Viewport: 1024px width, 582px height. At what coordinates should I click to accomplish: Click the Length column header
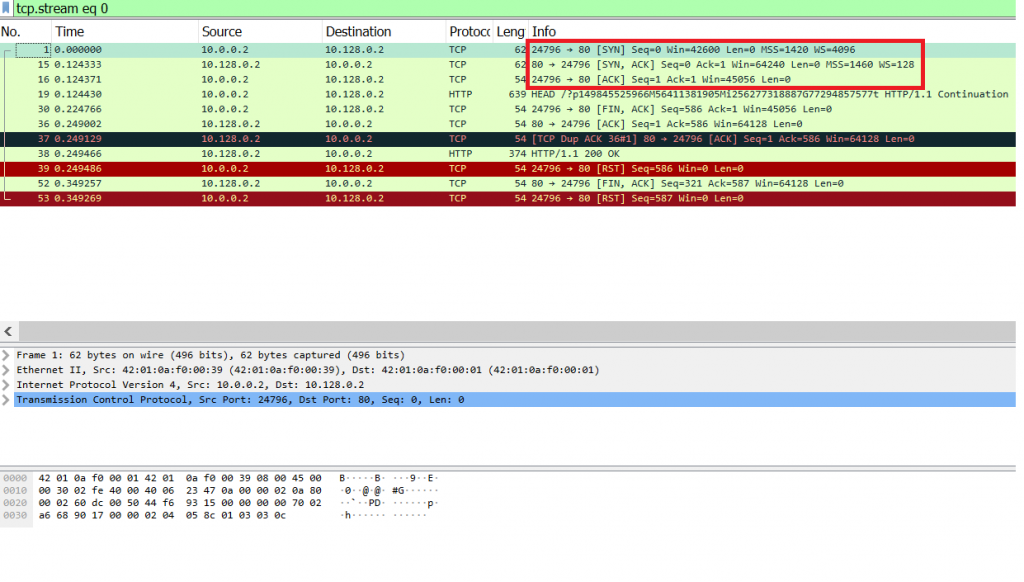[x=510, y=31]
